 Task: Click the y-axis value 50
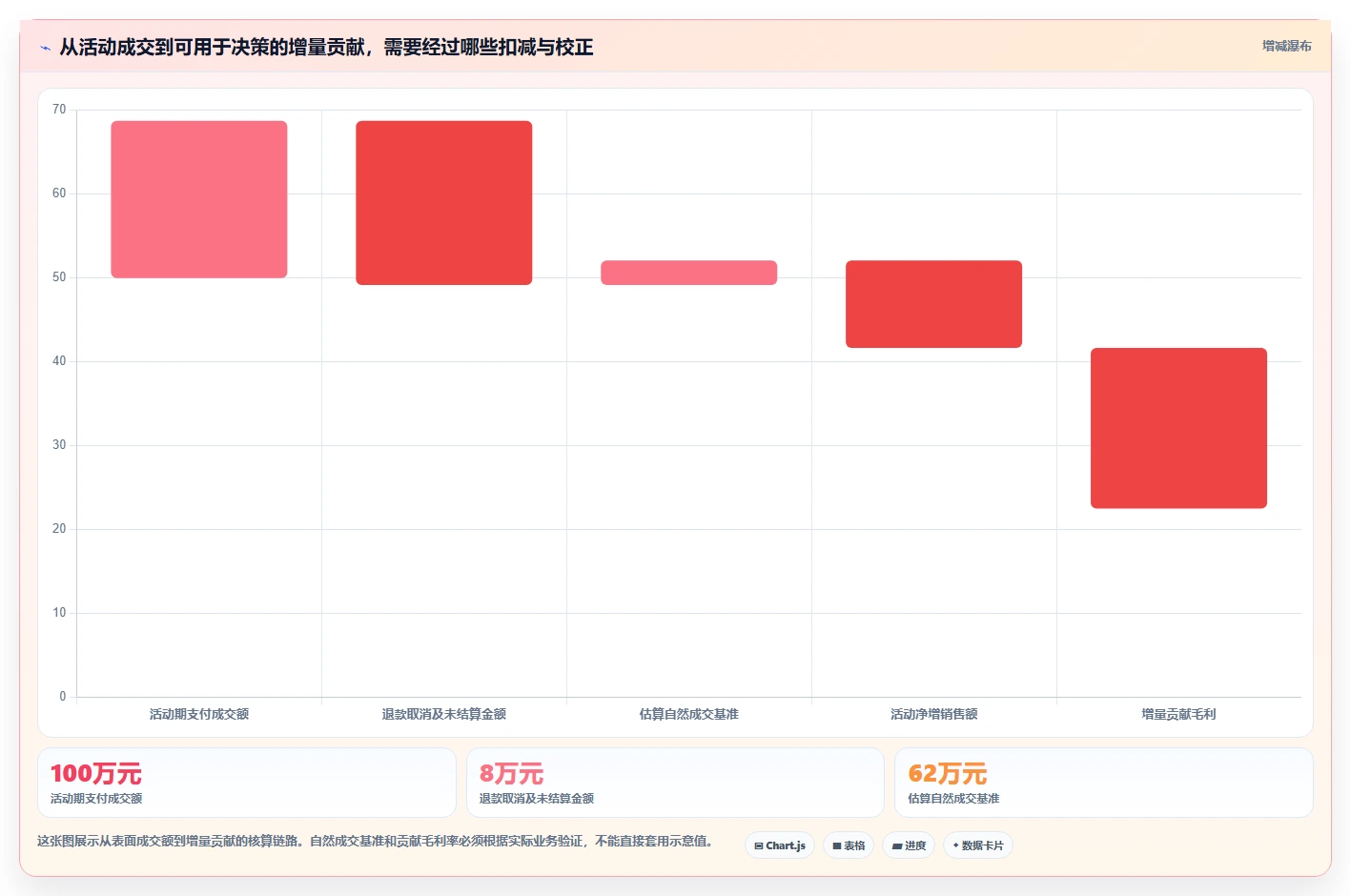click(x=59, y=277)
